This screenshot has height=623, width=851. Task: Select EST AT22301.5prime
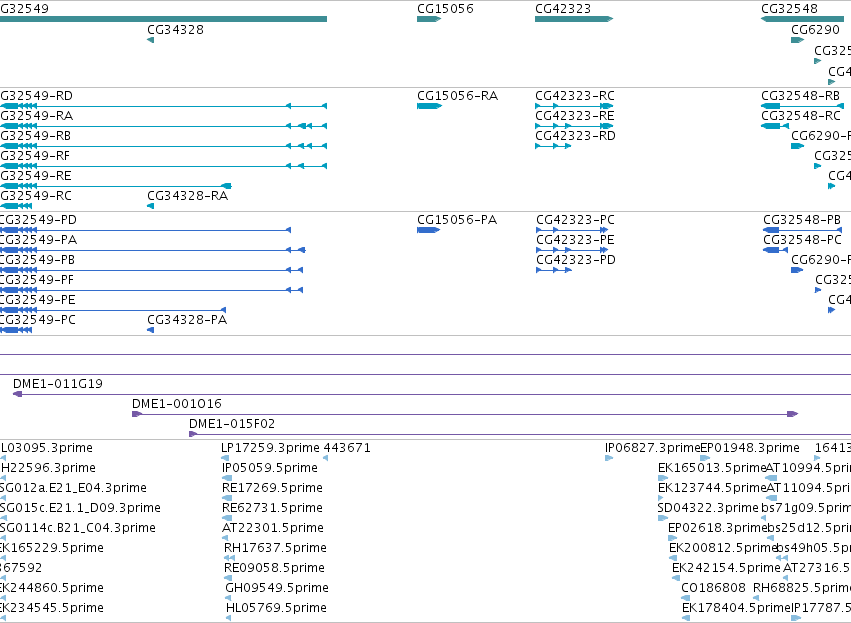[x=273, y=529]
